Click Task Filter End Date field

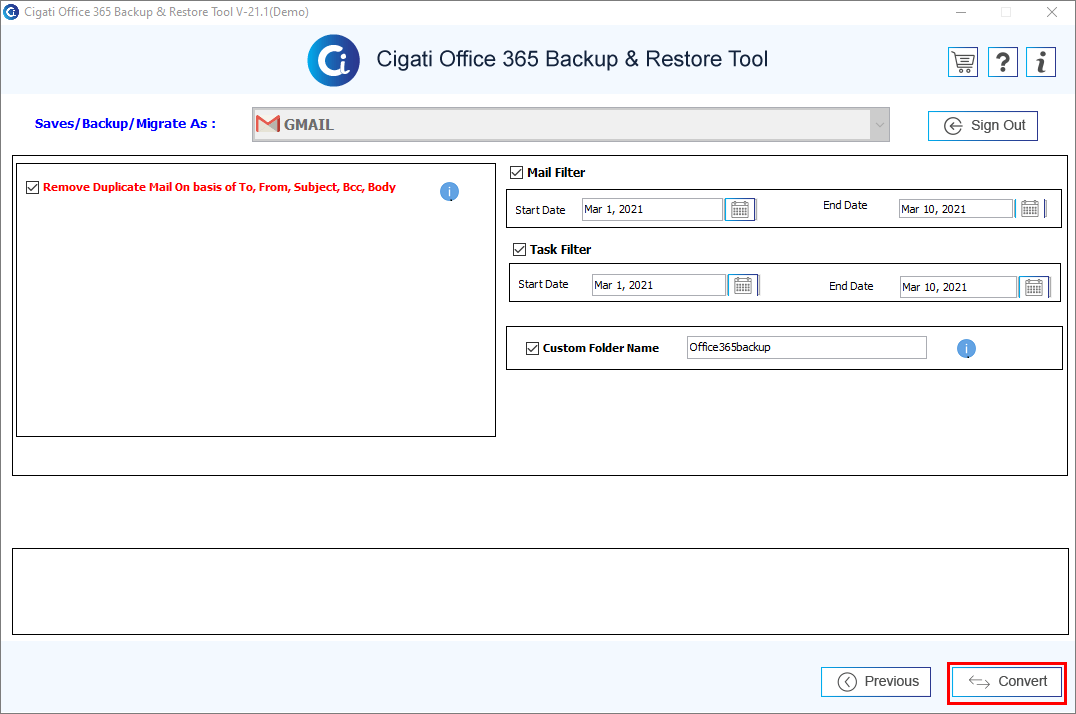(958, 287)
